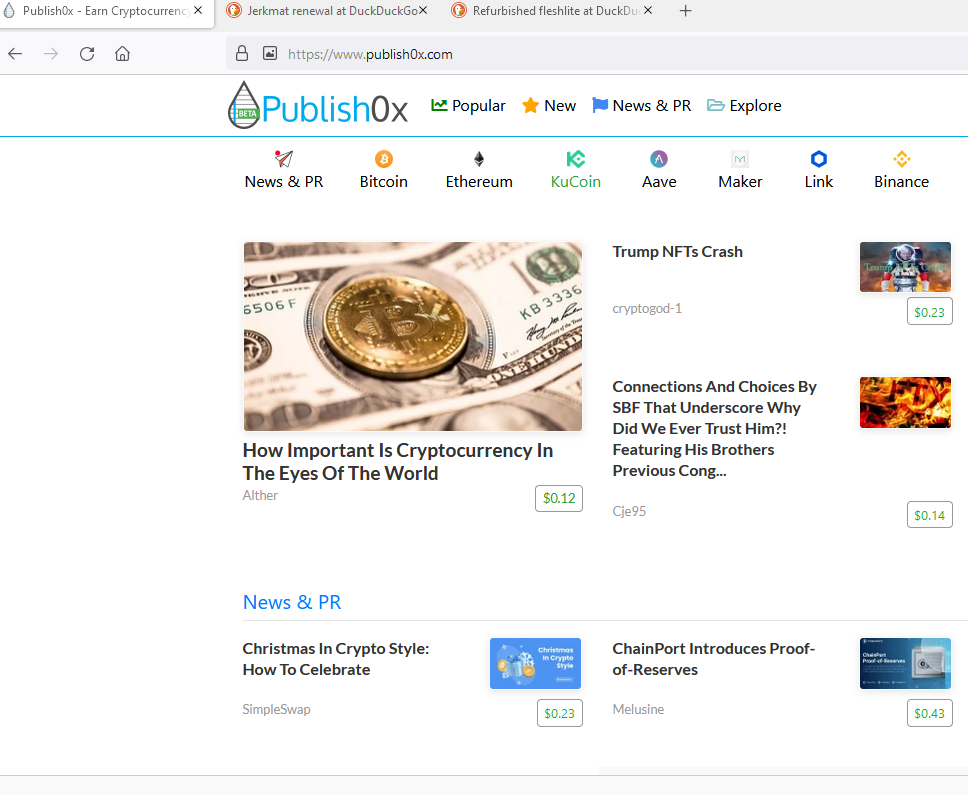This screenshot has width=968, height=795.
Task: Switch to the Refurbished fleshlite DuckDuckGo tab
Action: [553, 10]
